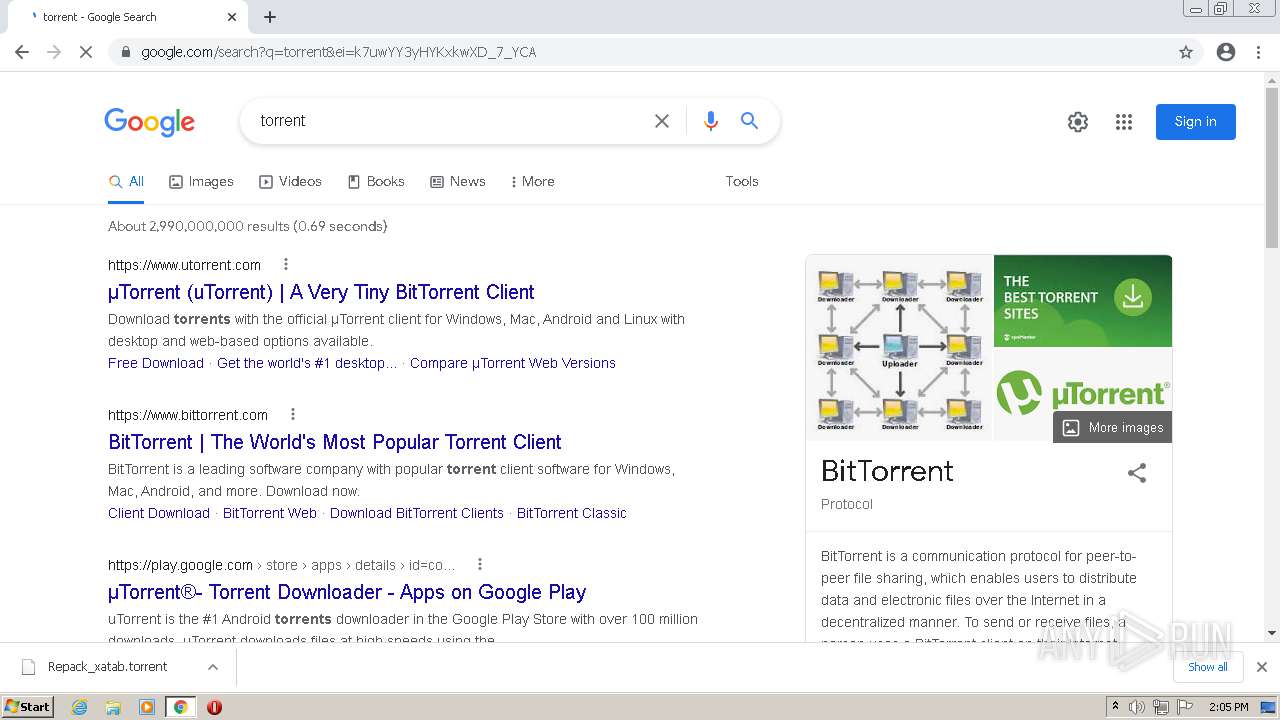Open the network icon in the tray
Viewport: 1280px width, 720px height.
[1161, 707]
